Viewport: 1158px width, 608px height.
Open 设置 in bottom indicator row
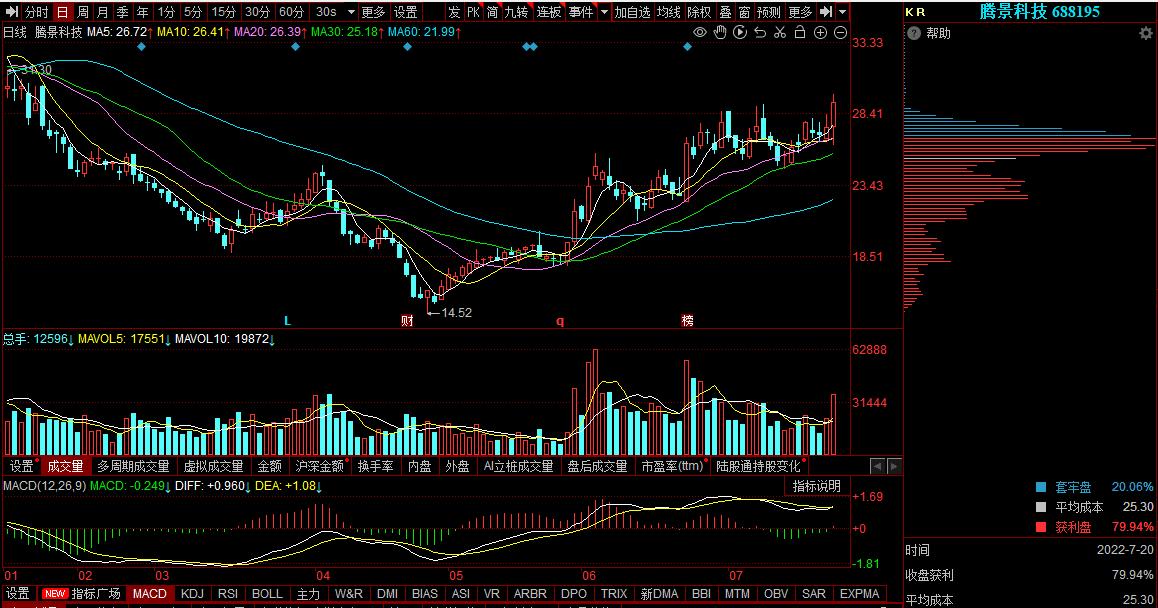click(x=18, y=593)
